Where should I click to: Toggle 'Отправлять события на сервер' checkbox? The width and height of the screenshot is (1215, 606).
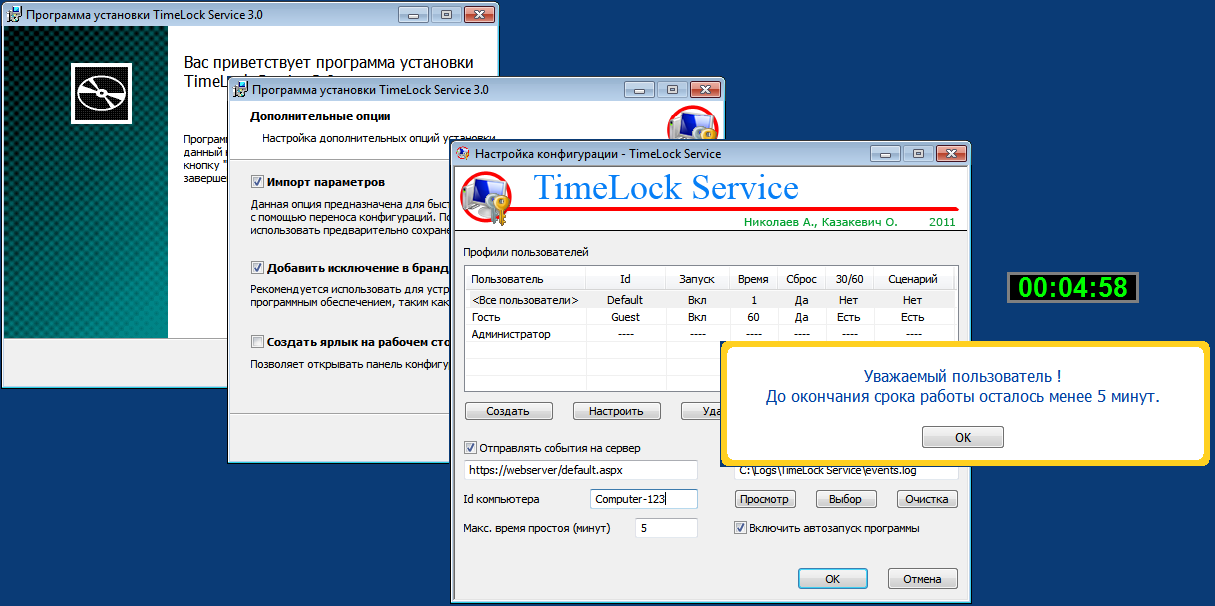point(471,448)
